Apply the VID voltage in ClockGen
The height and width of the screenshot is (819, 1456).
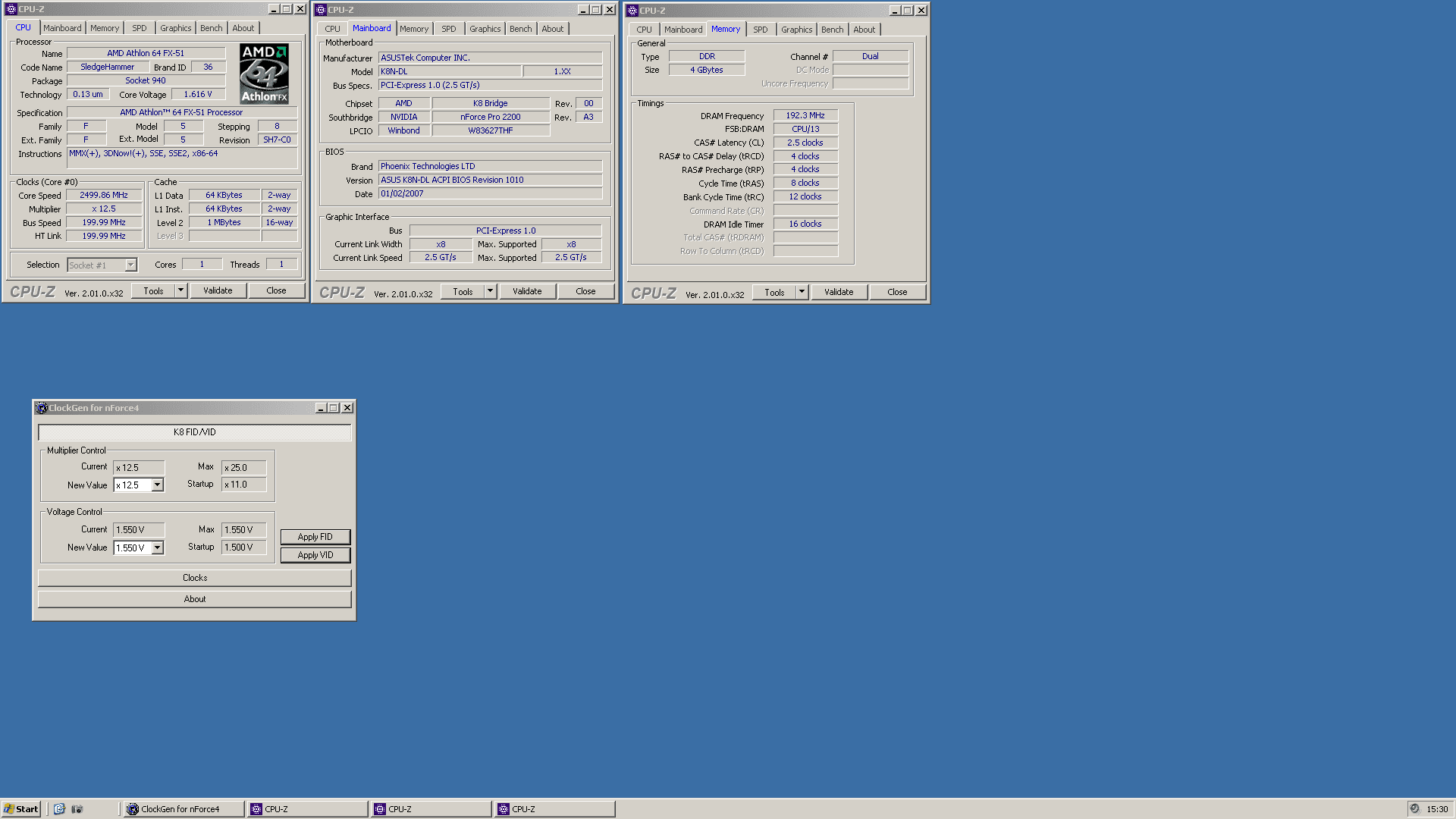[315, 555]
